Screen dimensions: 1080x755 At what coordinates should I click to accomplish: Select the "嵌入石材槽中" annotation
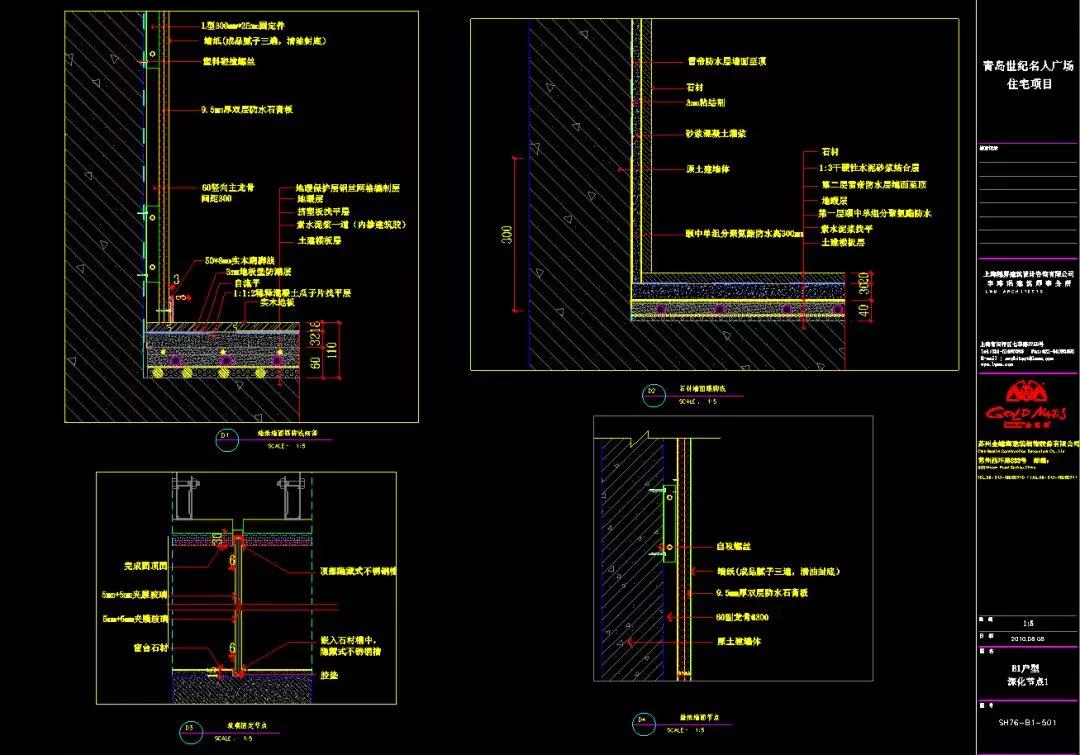348,641
